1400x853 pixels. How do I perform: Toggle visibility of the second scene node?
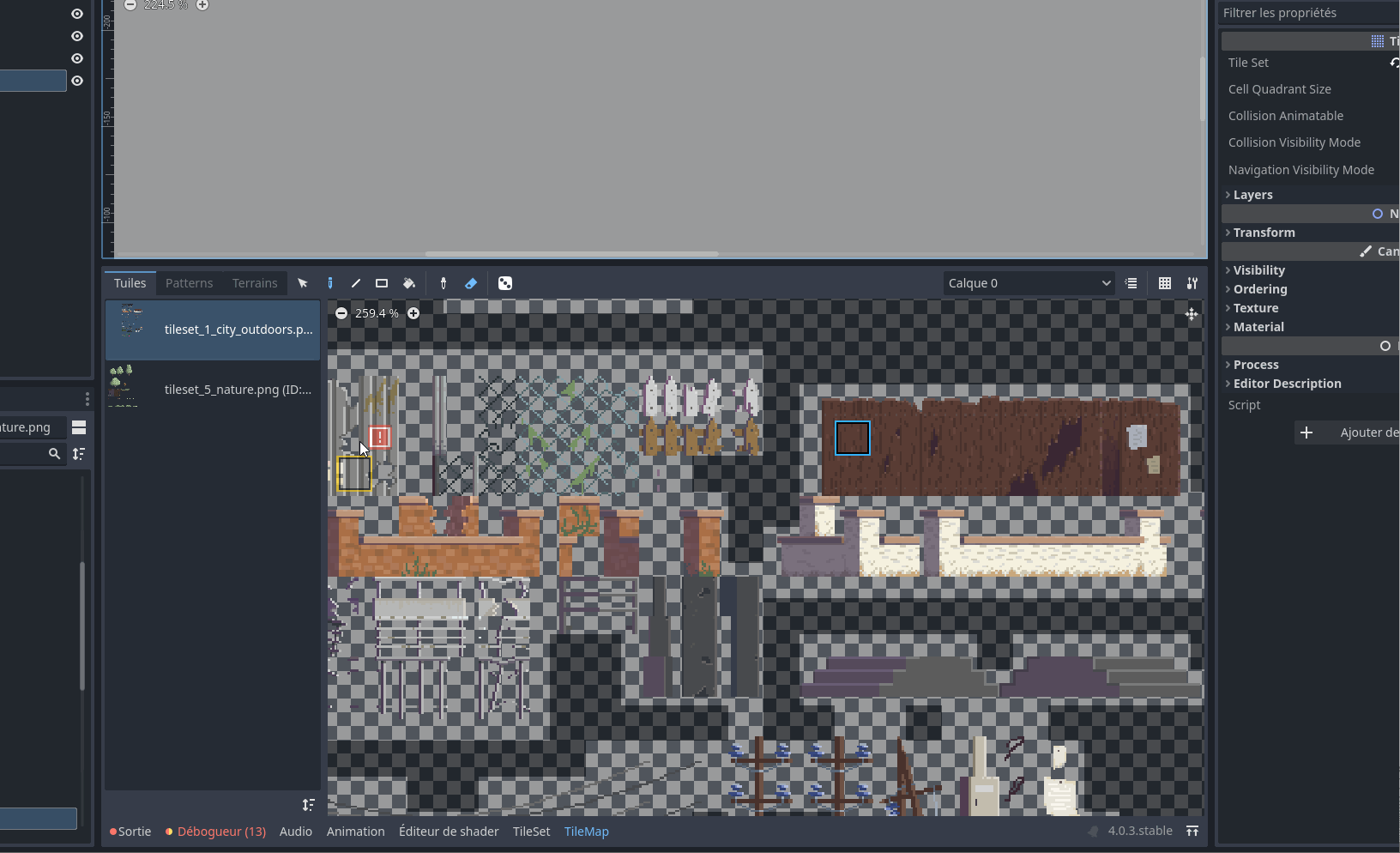coord(77,35)
